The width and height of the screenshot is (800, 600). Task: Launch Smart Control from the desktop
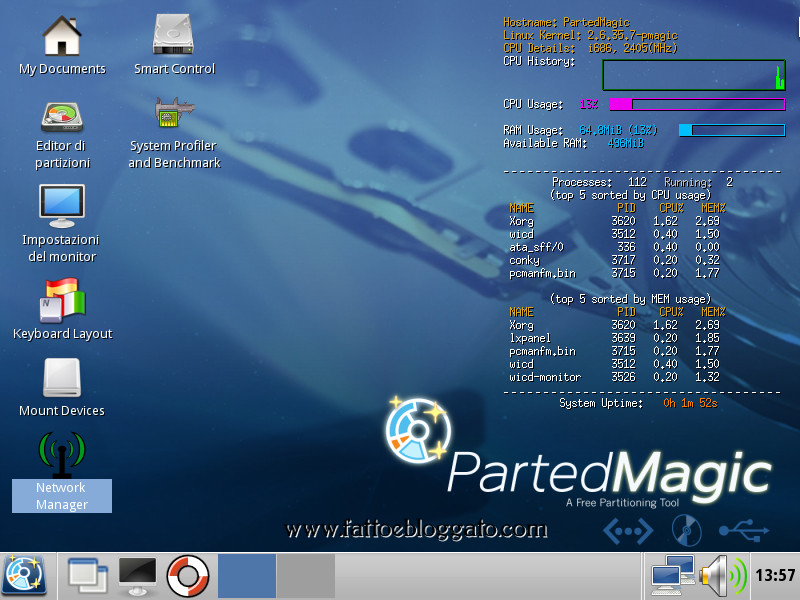pos(173,34)
